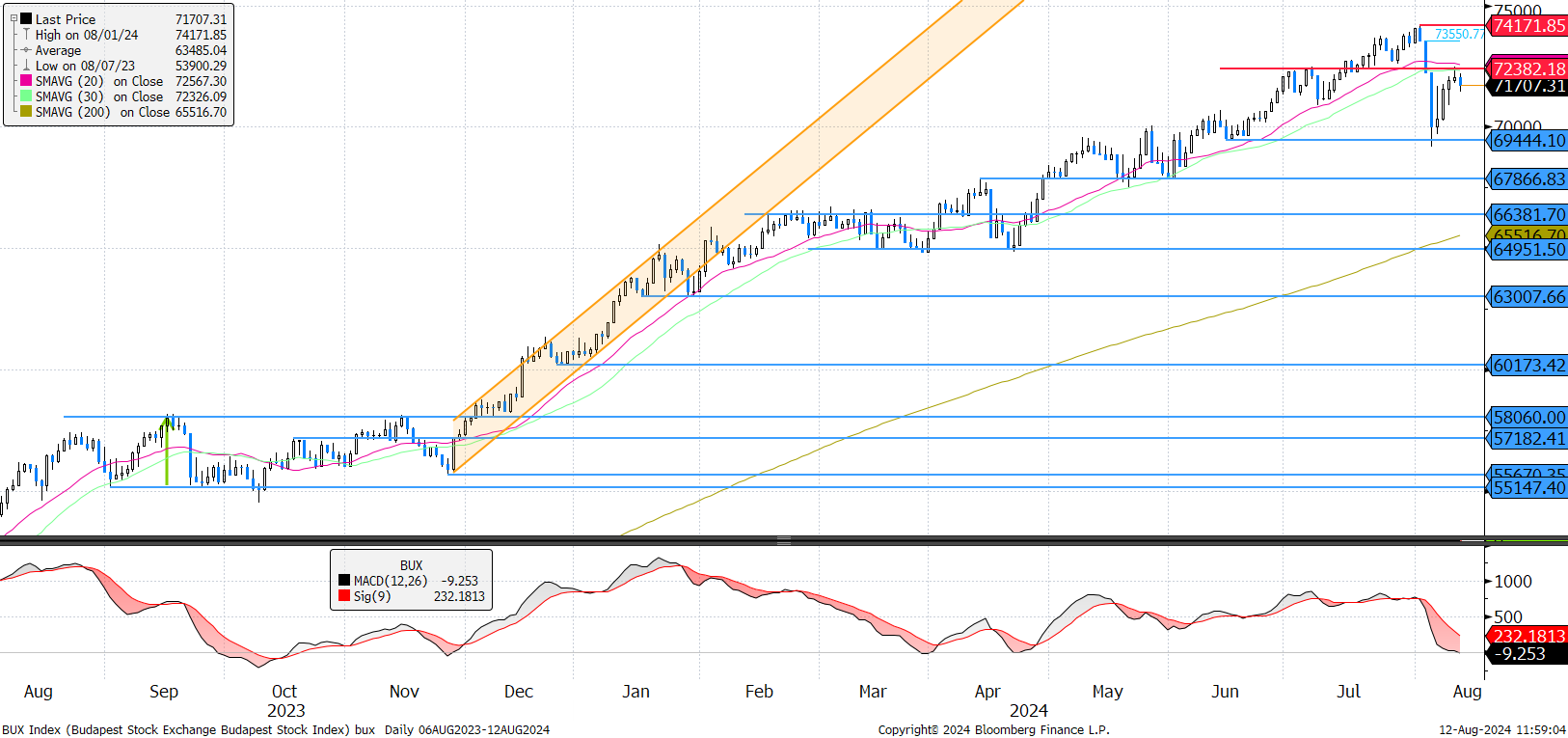Click the blue 64951.50 level tag
1568x738 pixels.
click(x=1528, y=250)
